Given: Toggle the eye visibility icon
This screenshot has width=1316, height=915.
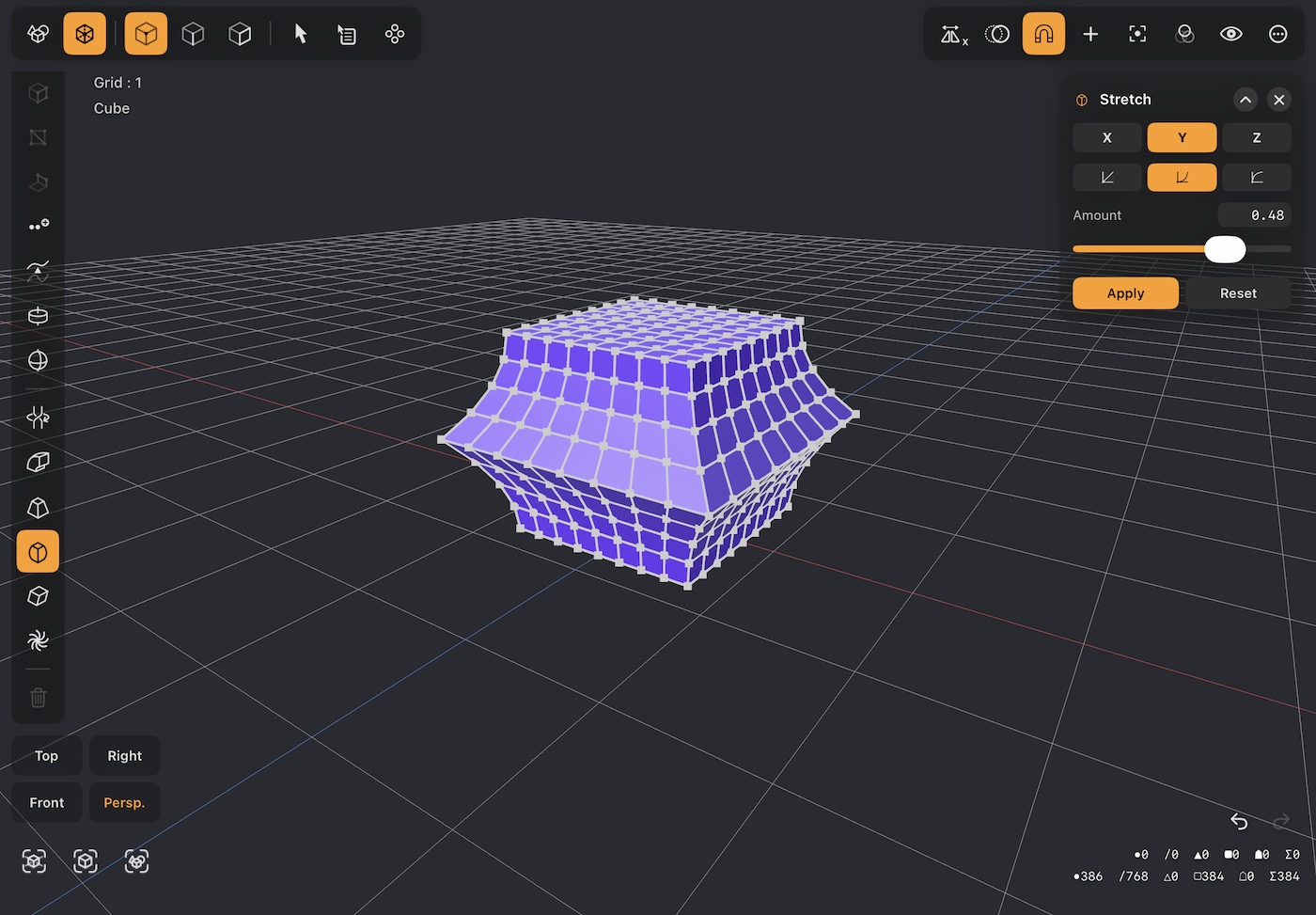Looking at the screenshot, I should click(x=1231, y=34).
